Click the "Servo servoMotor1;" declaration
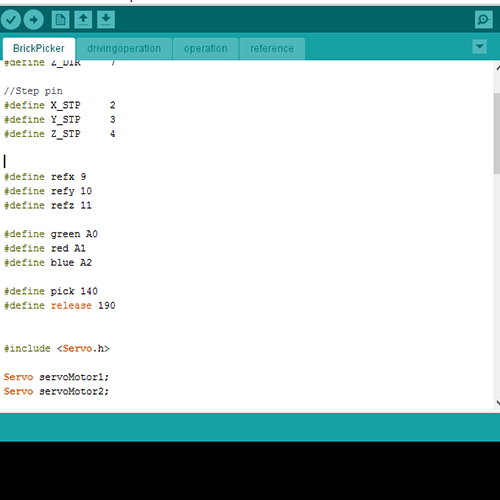Screen dimensions: 500x500 pyautogui.click(x=56, y=377)
